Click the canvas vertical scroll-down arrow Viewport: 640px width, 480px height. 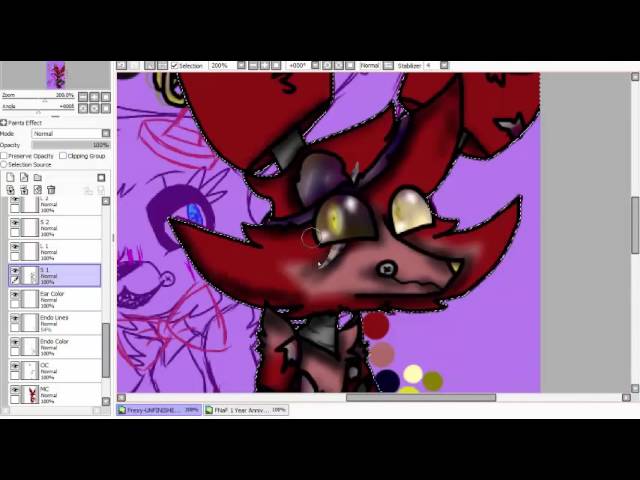point(635,388)
